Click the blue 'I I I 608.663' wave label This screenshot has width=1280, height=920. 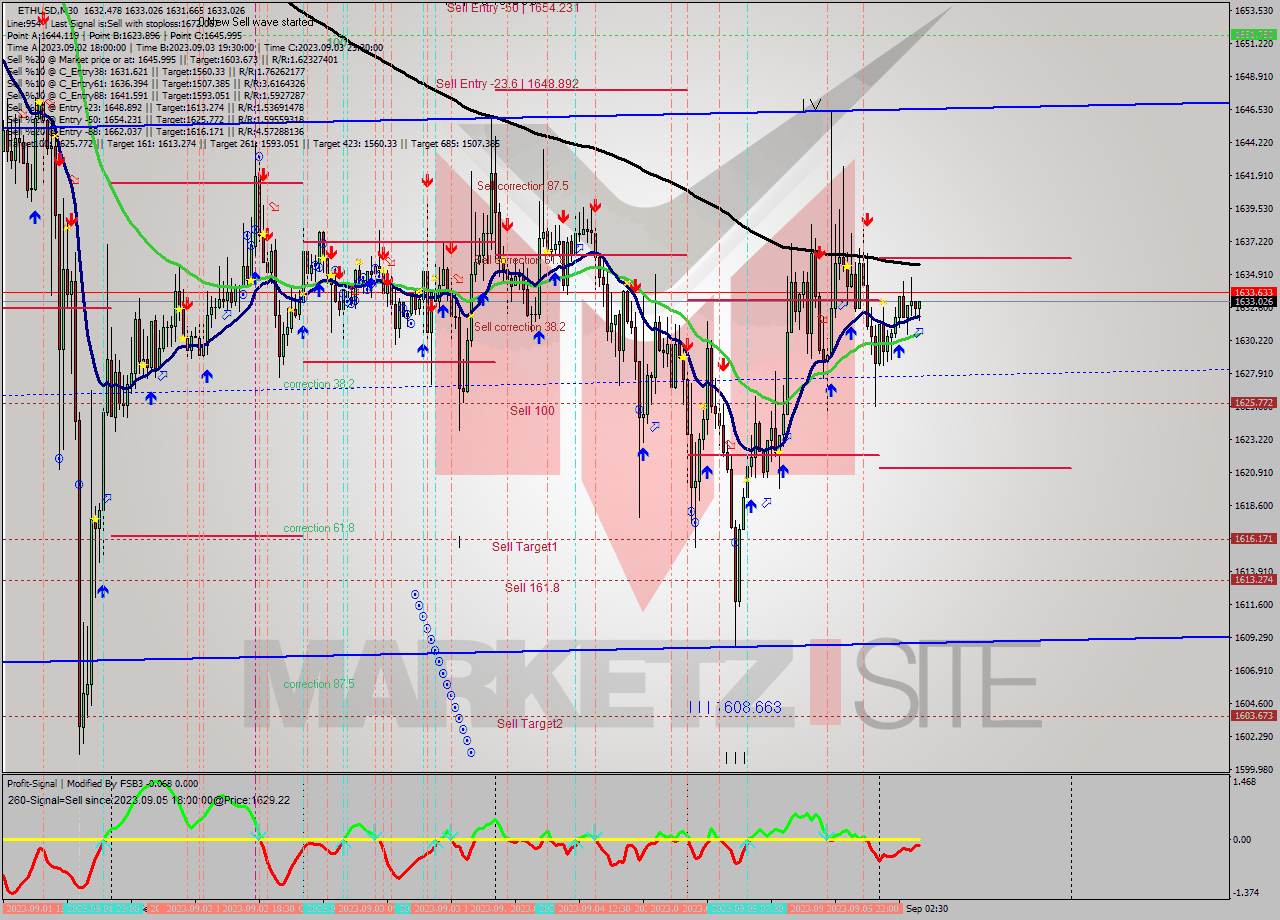click(735, 707)
